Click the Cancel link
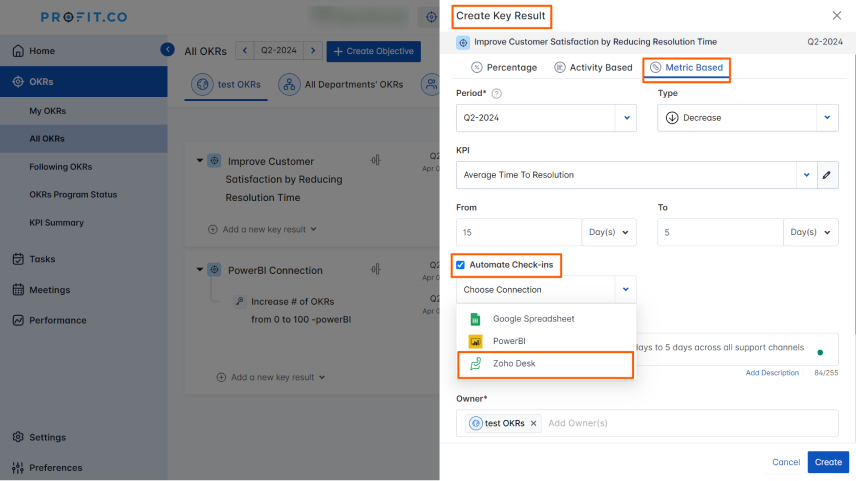The image size is (856, 481). [786, 462]
